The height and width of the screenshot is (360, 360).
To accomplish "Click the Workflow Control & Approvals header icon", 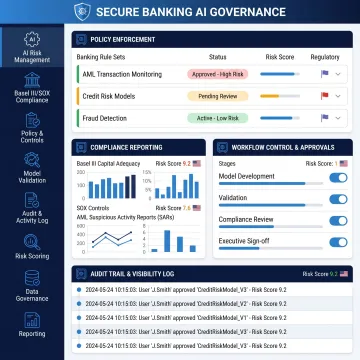I will tap(222, 147).
